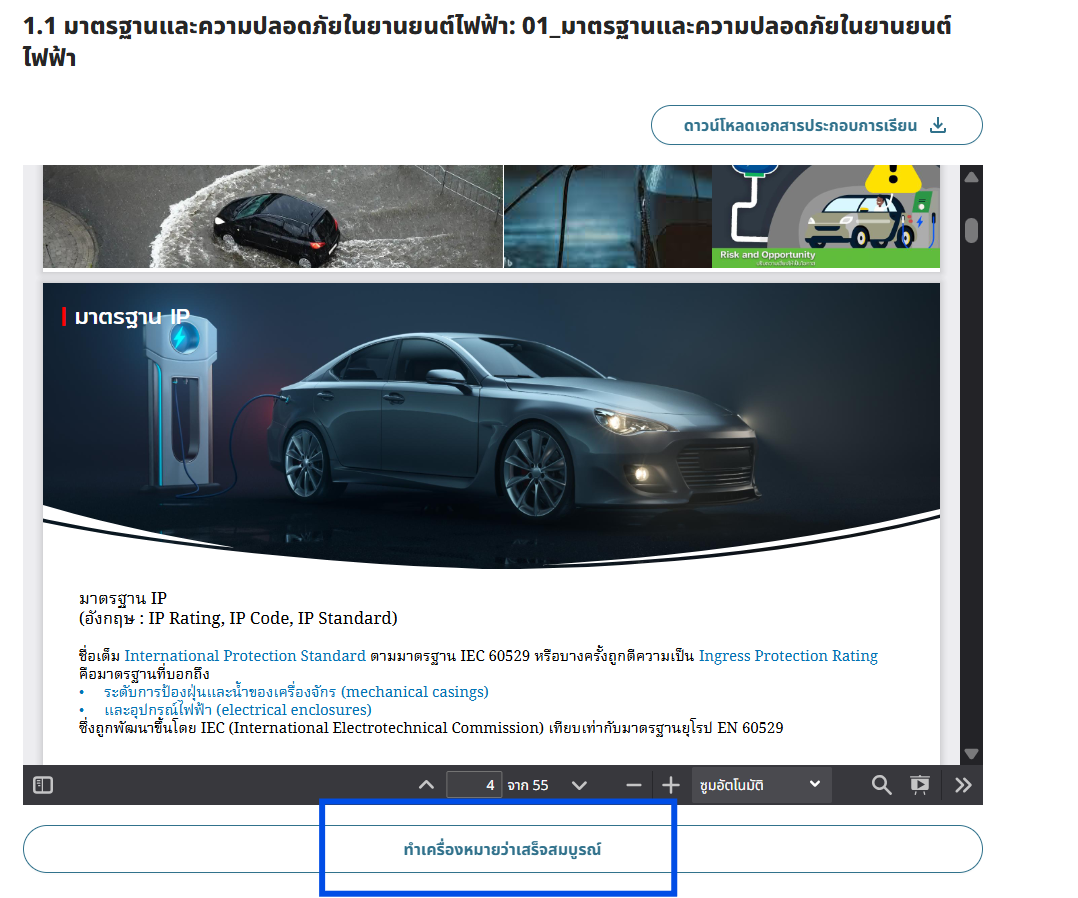The image size is (1078, 898).
Task: Zoom out the PDF document
Action: pos(633,785)
